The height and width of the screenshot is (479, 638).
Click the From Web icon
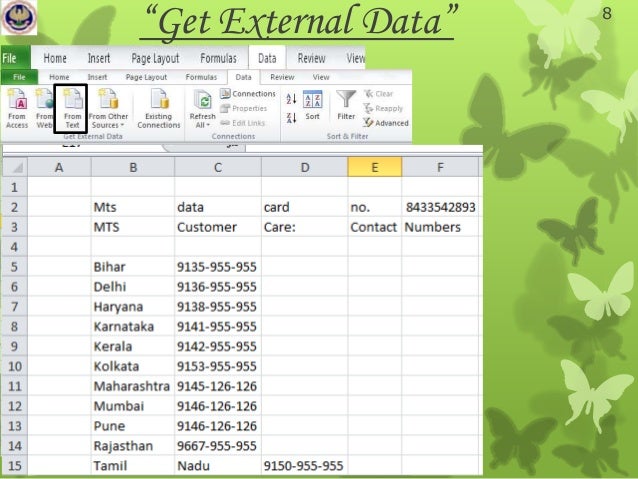click(44, 109)
